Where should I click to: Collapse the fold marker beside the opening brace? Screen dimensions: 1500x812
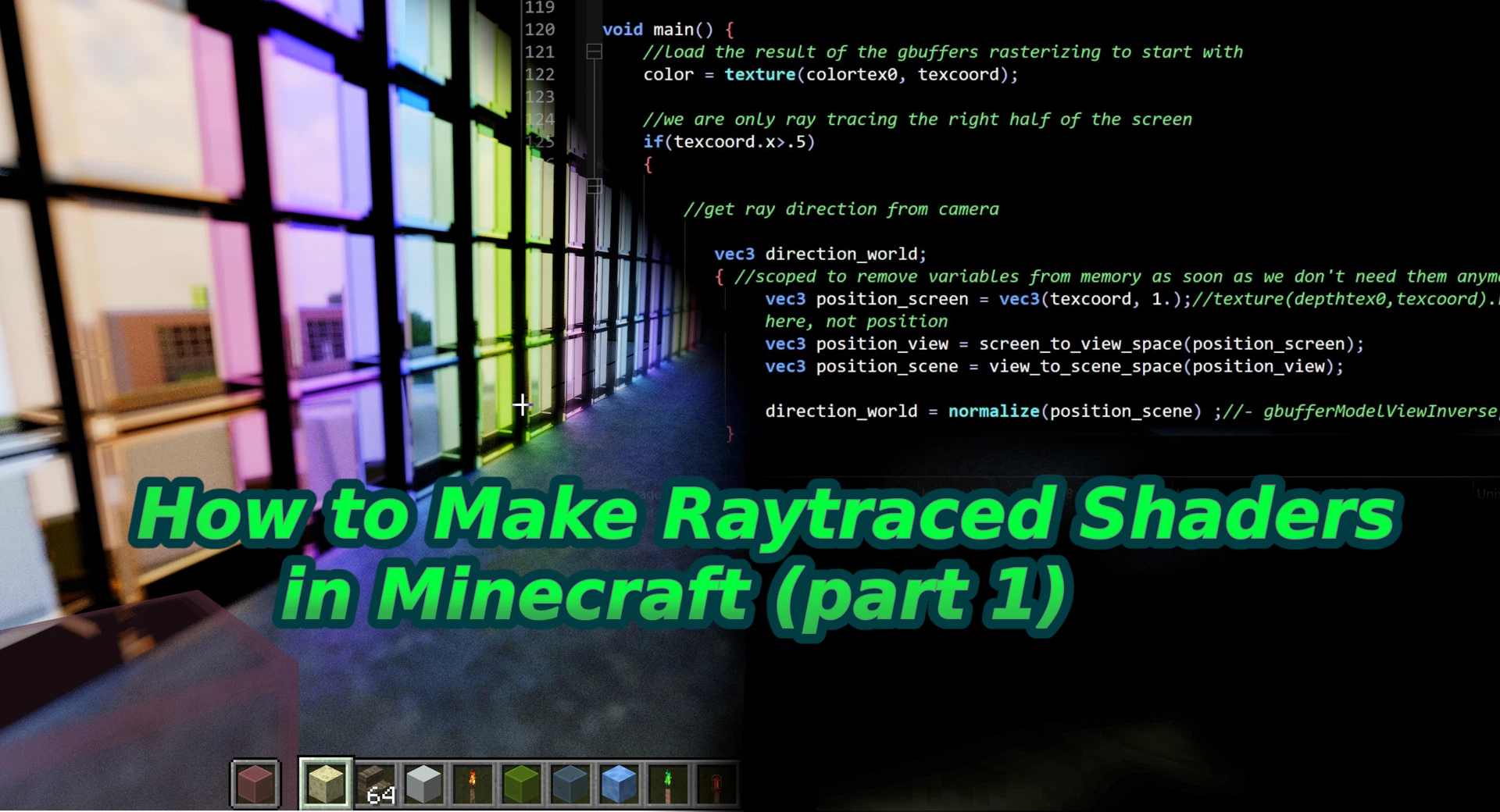(x=595, y=186)
